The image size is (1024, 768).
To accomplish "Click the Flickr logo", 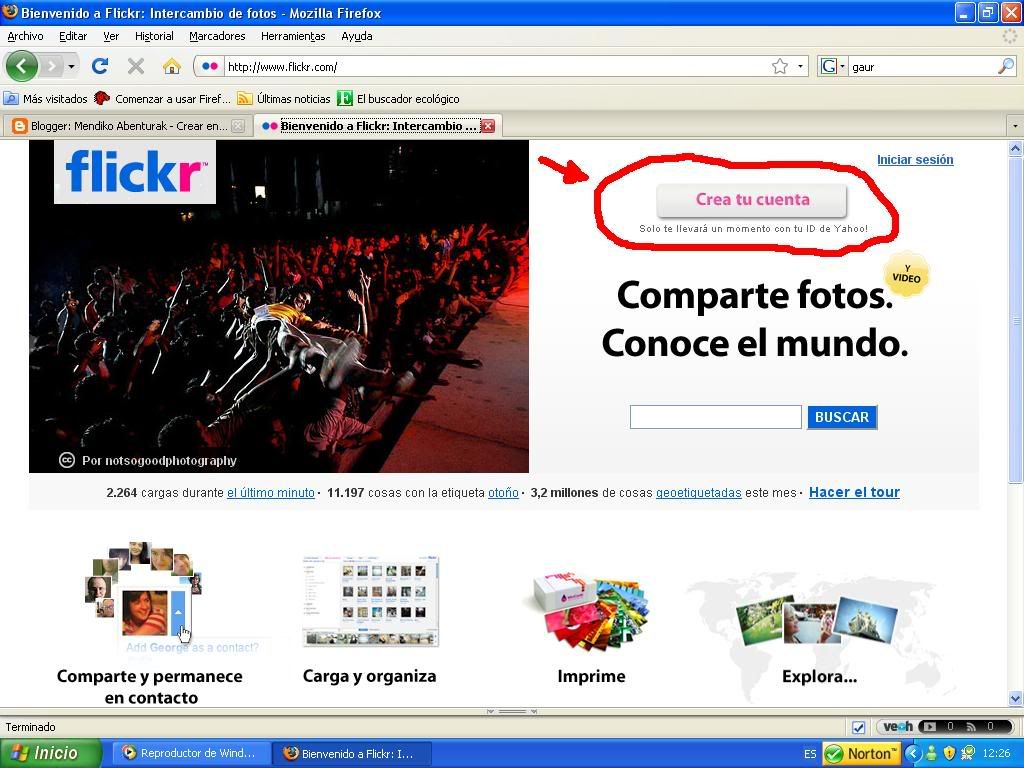I will [x=135, y=171].
